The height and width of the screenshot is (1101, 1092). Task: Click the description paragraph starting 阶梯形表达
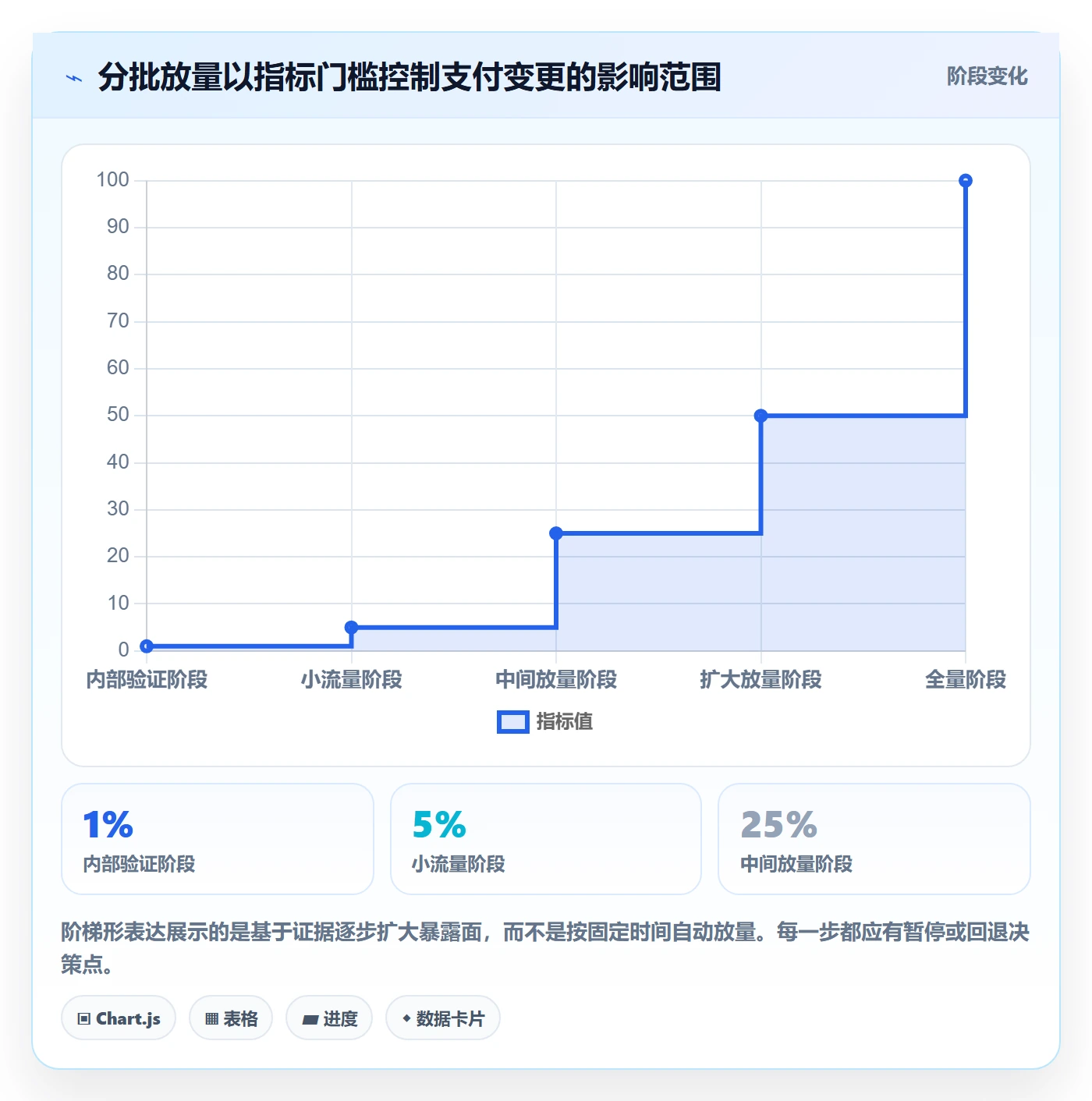[545, 948]
